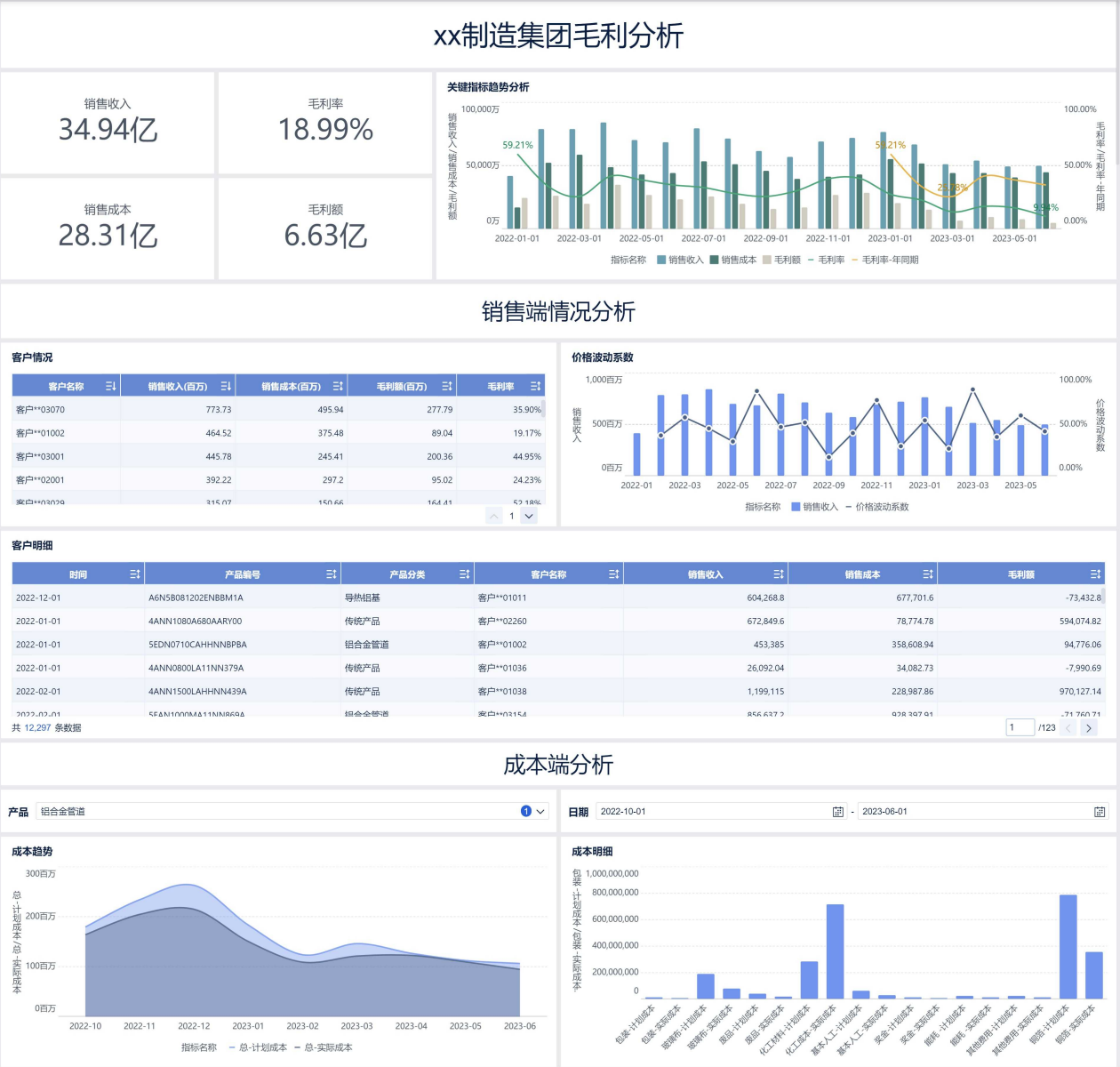Toggle 价格波动系数 line legend
Screen dimensions: 1120x1067
click(x=876, y=507)
